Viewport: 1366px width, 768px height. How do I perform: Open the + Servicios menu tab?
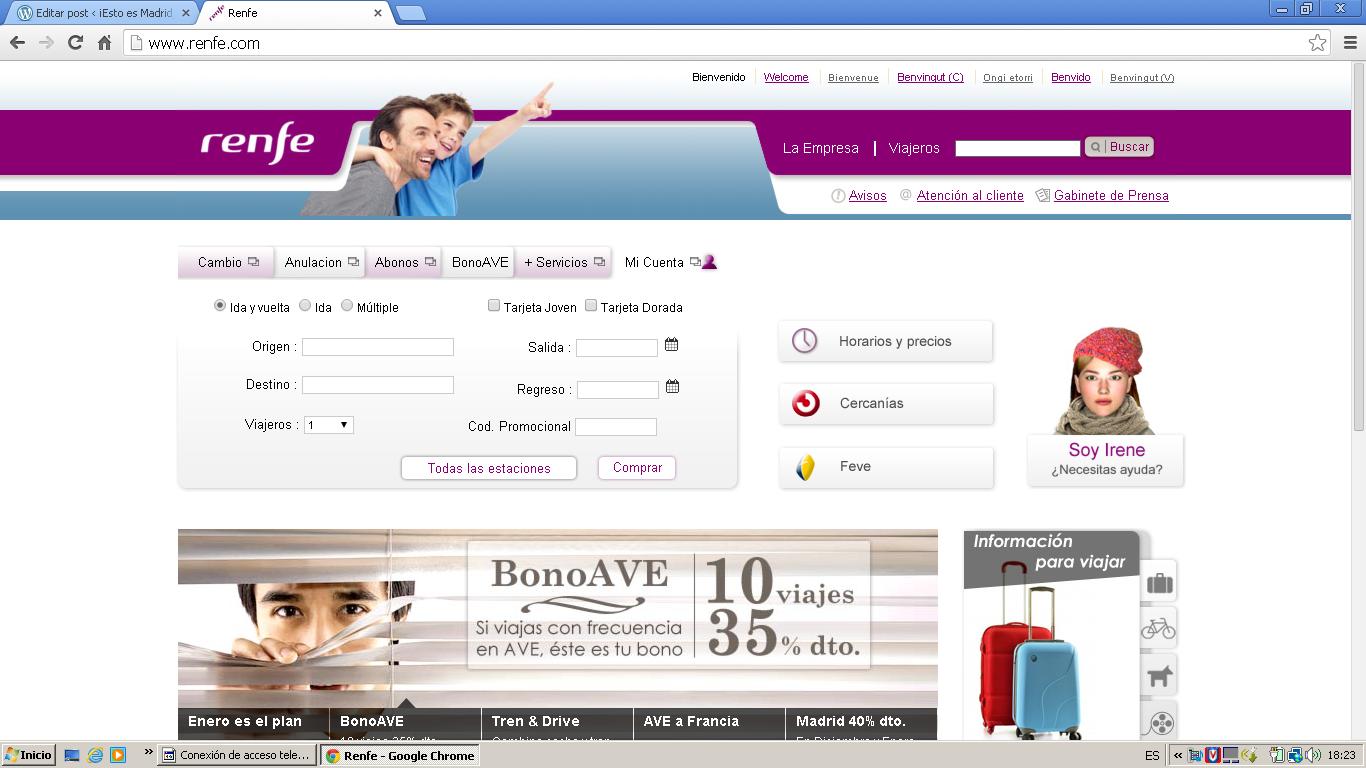point(564,262)
